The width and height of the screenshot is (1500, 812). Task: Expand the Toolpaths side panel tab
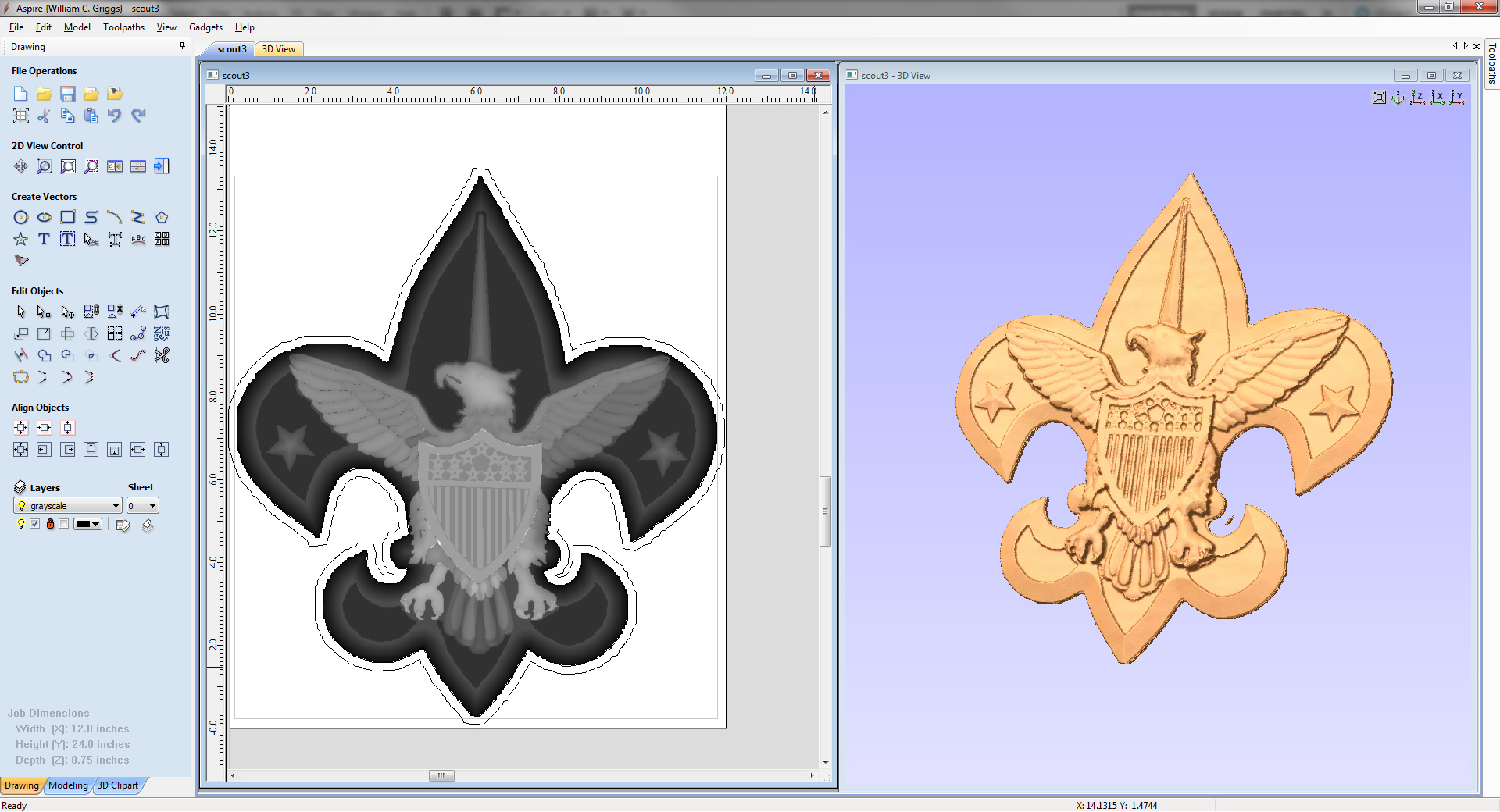(x=1491, y=64)
